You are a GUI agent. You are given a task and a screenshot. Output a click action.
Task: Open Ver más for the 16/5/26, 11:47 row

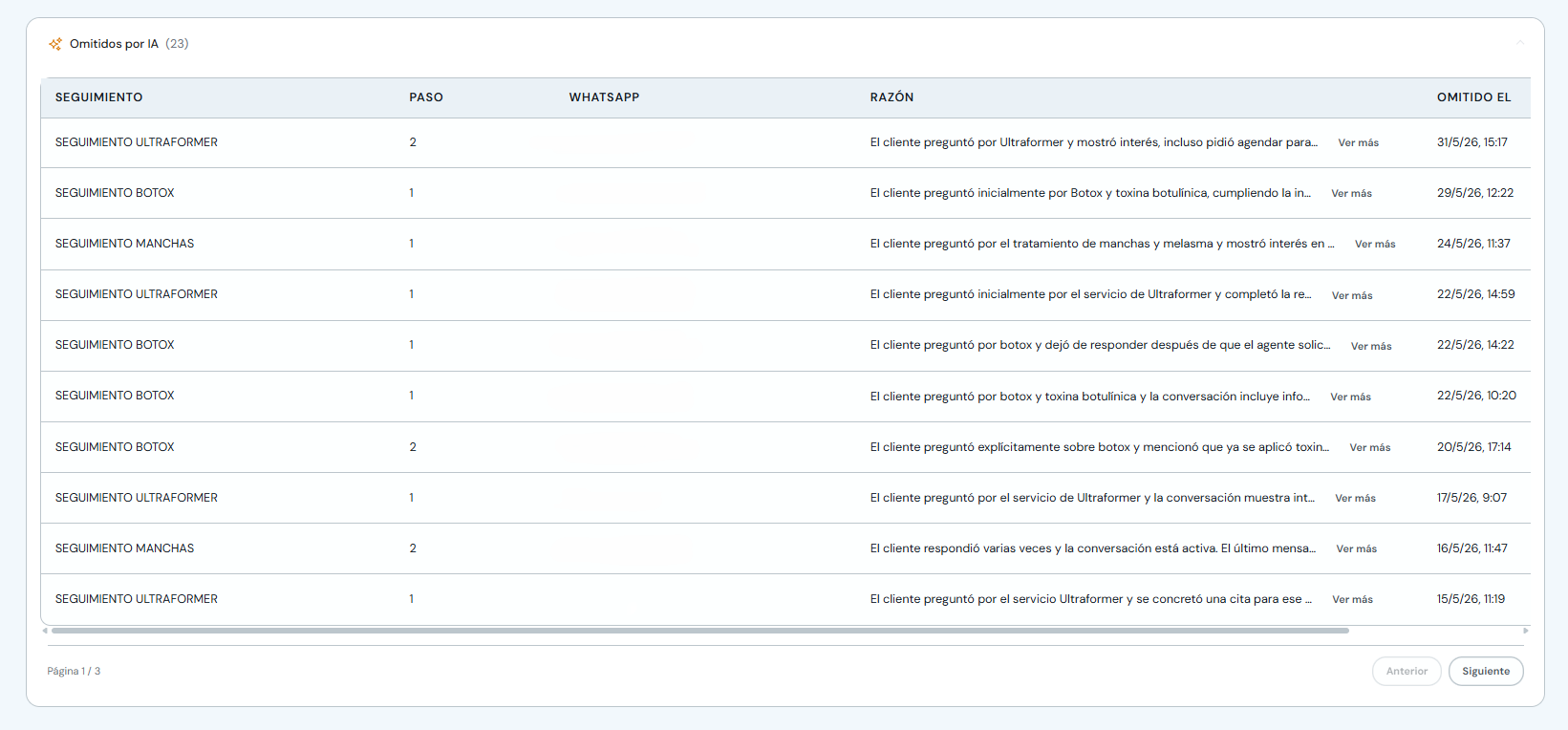coord(1357,549)
